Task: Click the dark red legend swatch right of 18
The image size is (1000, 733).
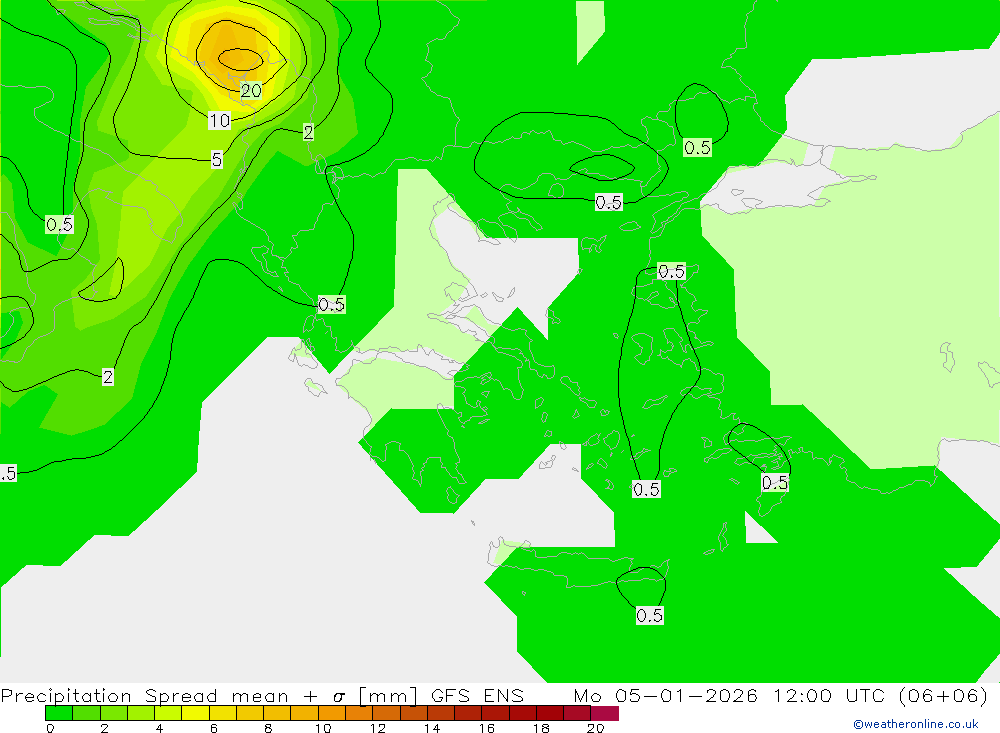Action: (x=550, y=713)
